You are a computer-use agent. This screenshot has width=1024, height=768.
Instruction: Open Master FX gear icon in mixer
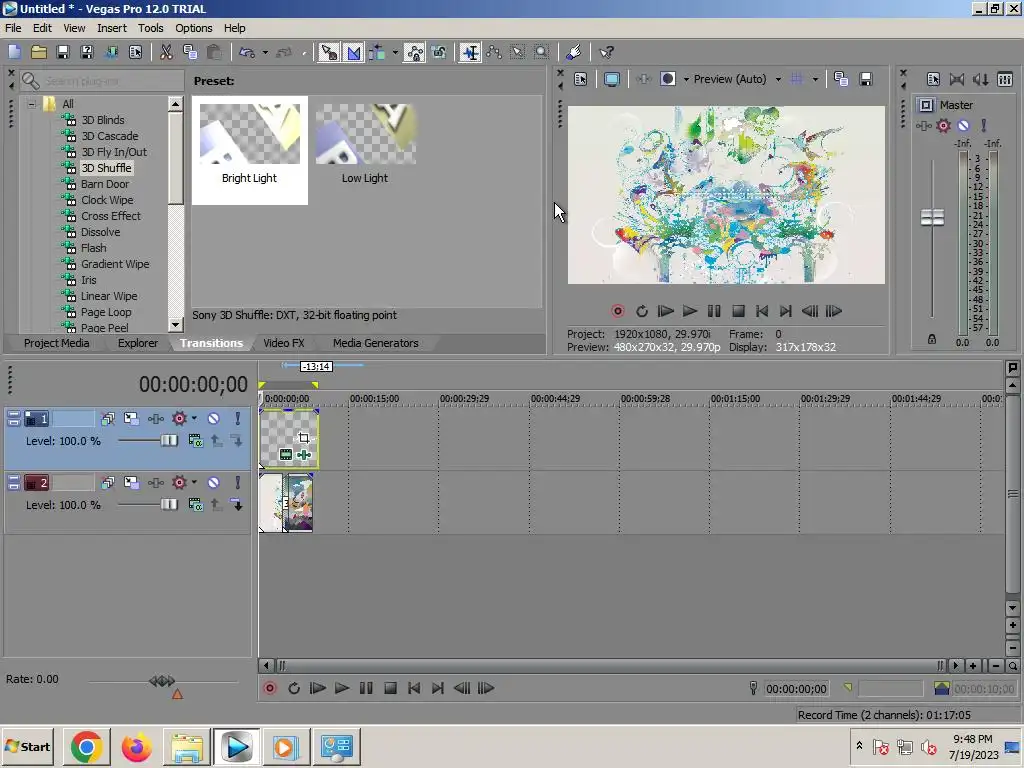(x=944, y=125)
